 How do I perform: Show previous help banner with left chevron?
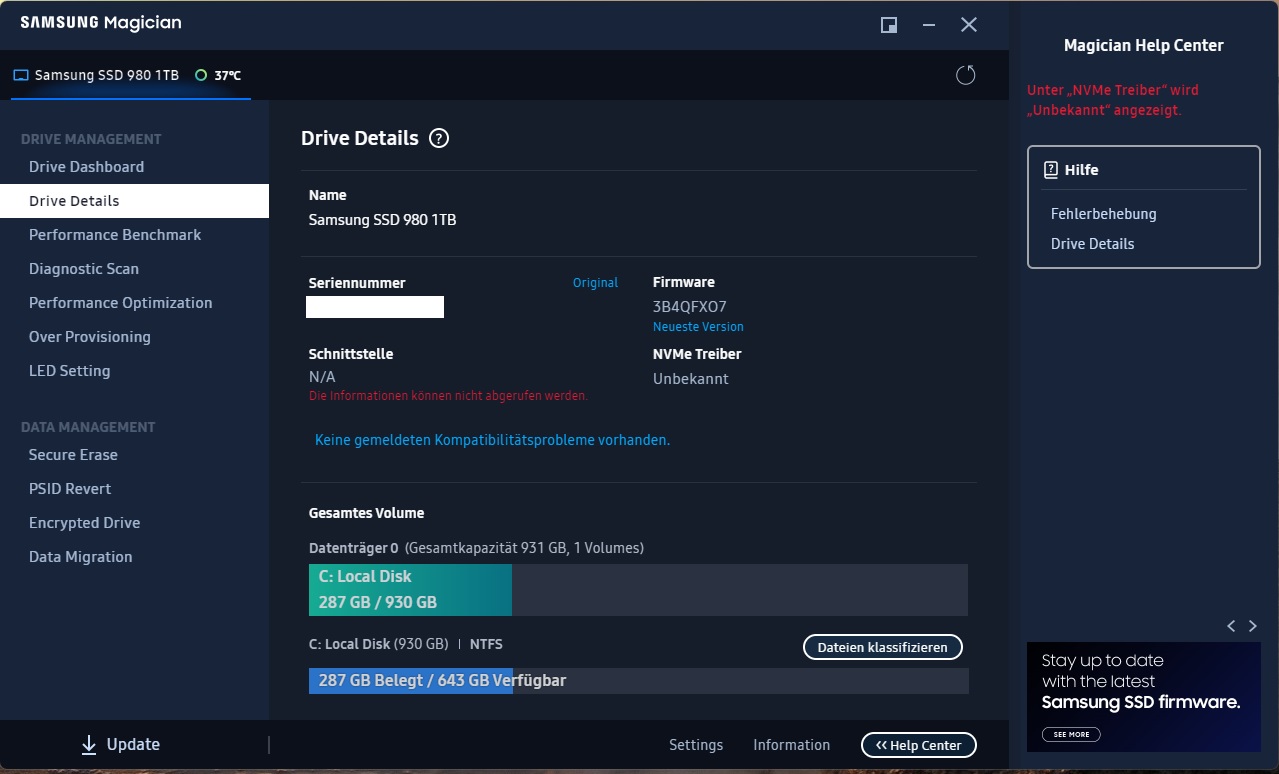click(1232, 626)
